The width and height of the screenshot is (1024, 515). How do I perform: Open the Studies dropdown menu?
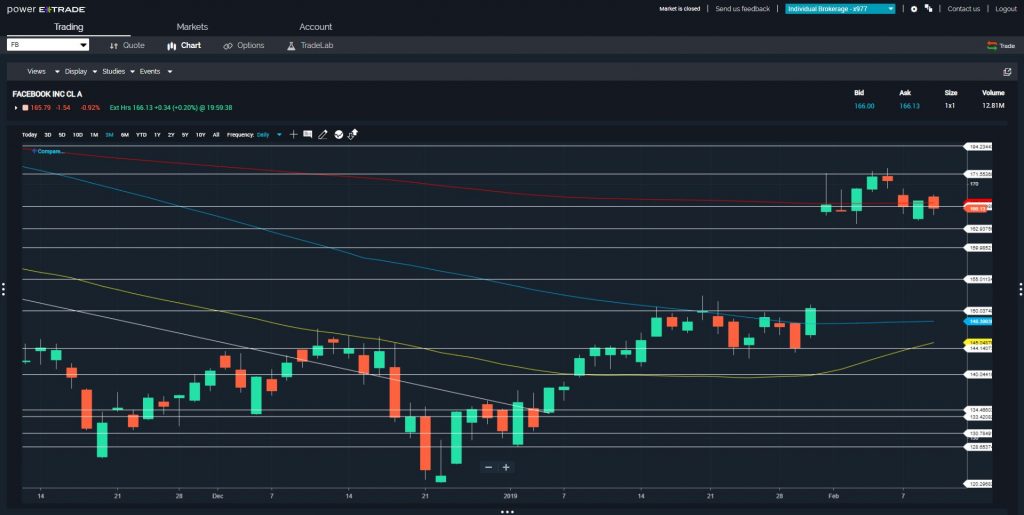pyautogui.click(x=119, y=71)
